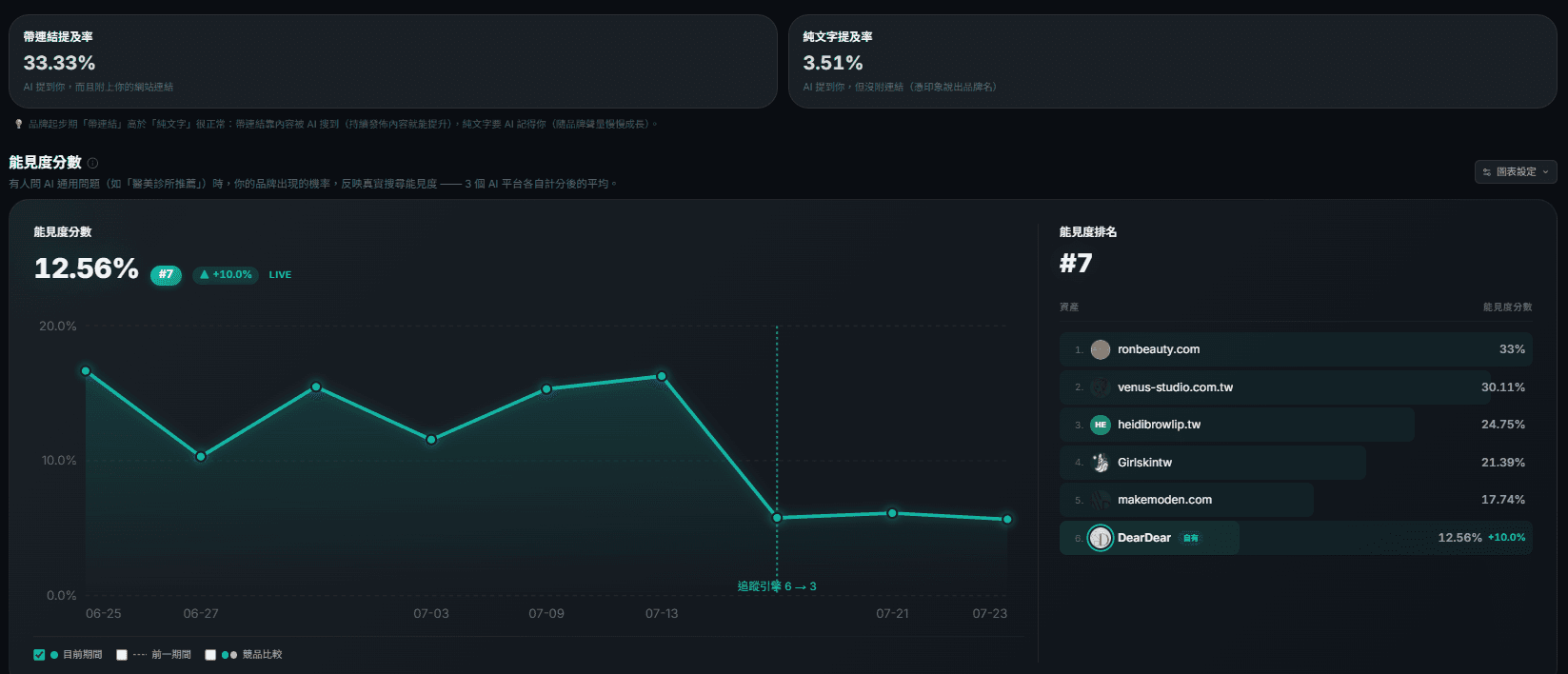Screen dimensions: 1568x674
Task: Click the 30.11% score value
Action: pyautogui.click(x=1503, y=387)
